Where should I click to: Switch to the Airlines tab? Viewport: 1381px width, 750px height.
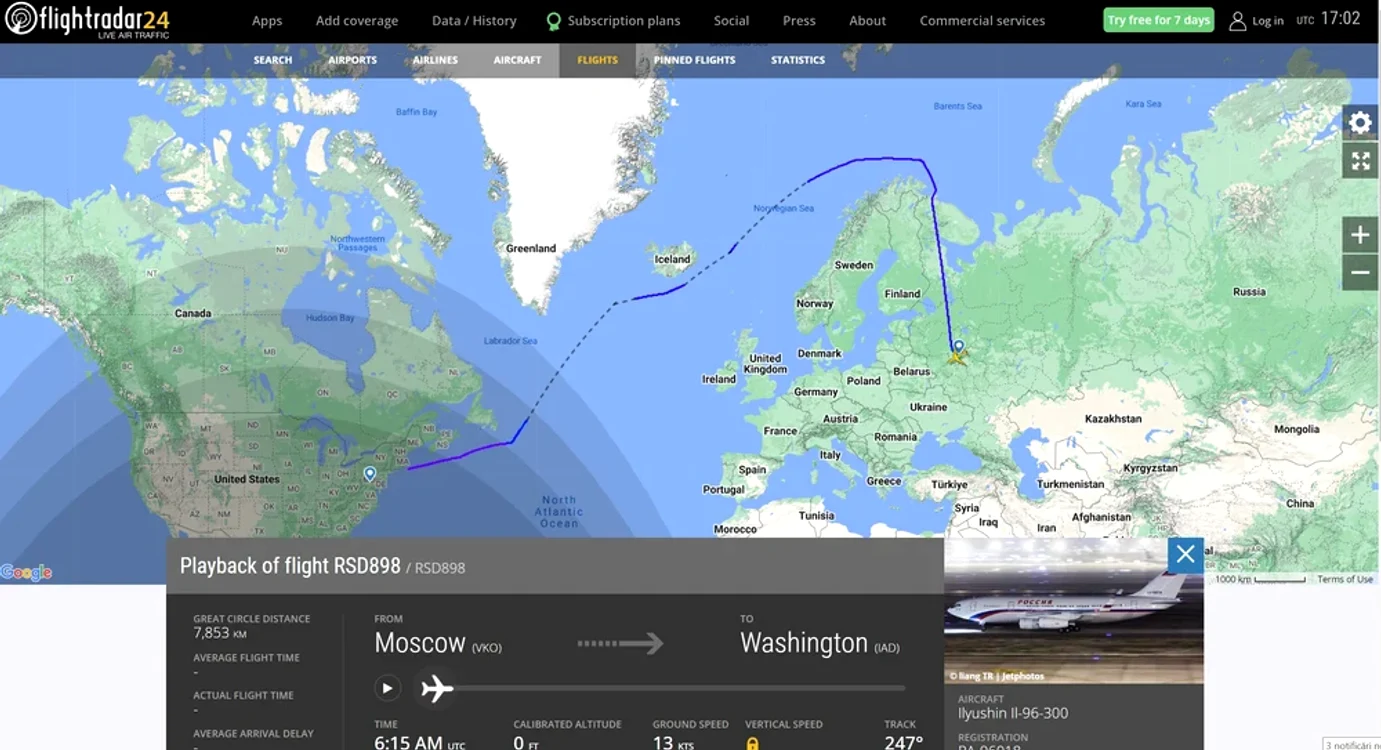(435, 60)
